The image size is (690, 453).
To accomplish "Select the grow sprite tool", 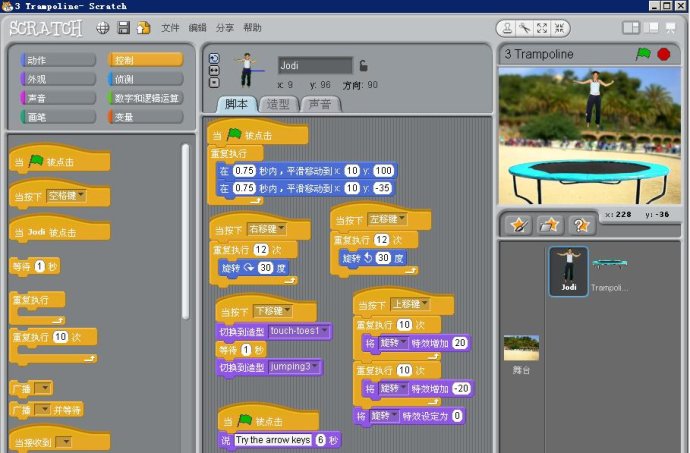I will pyautogui.click(x=542, y=29).
